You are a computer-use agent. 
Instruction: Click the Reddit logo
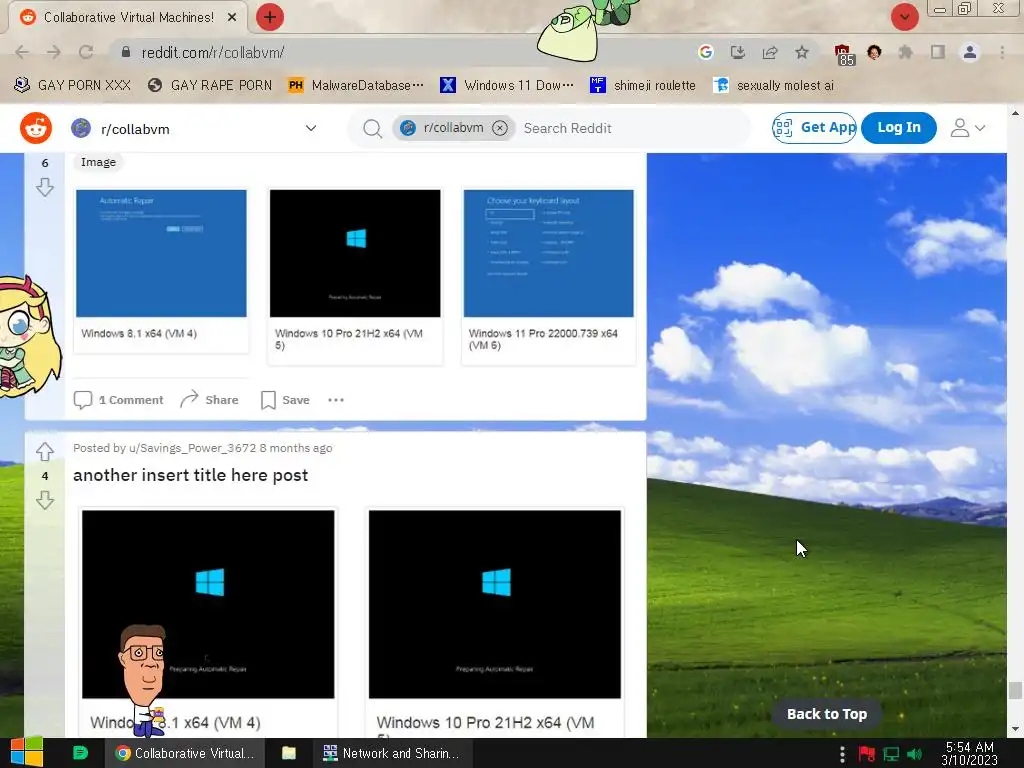click(x=36, y=128)
